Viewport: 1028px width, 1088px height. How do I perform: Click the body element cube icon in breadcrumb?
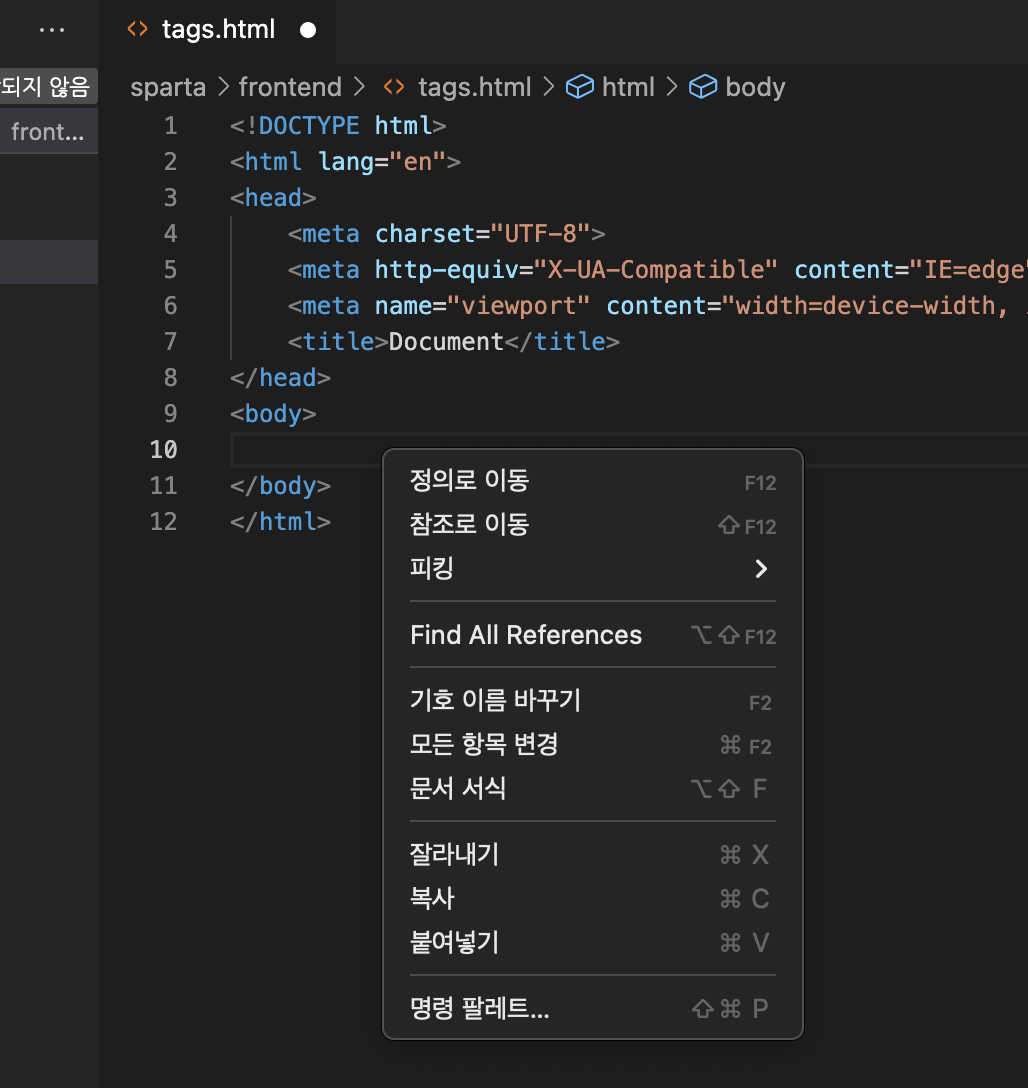tap(703, 87)
